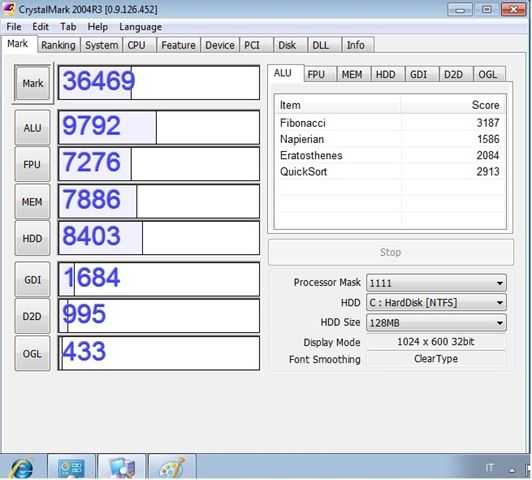Click the GDI score bar showing 1684
This screenshot has height=480, width=532.
pyautogui.click(x=159, y=279)
